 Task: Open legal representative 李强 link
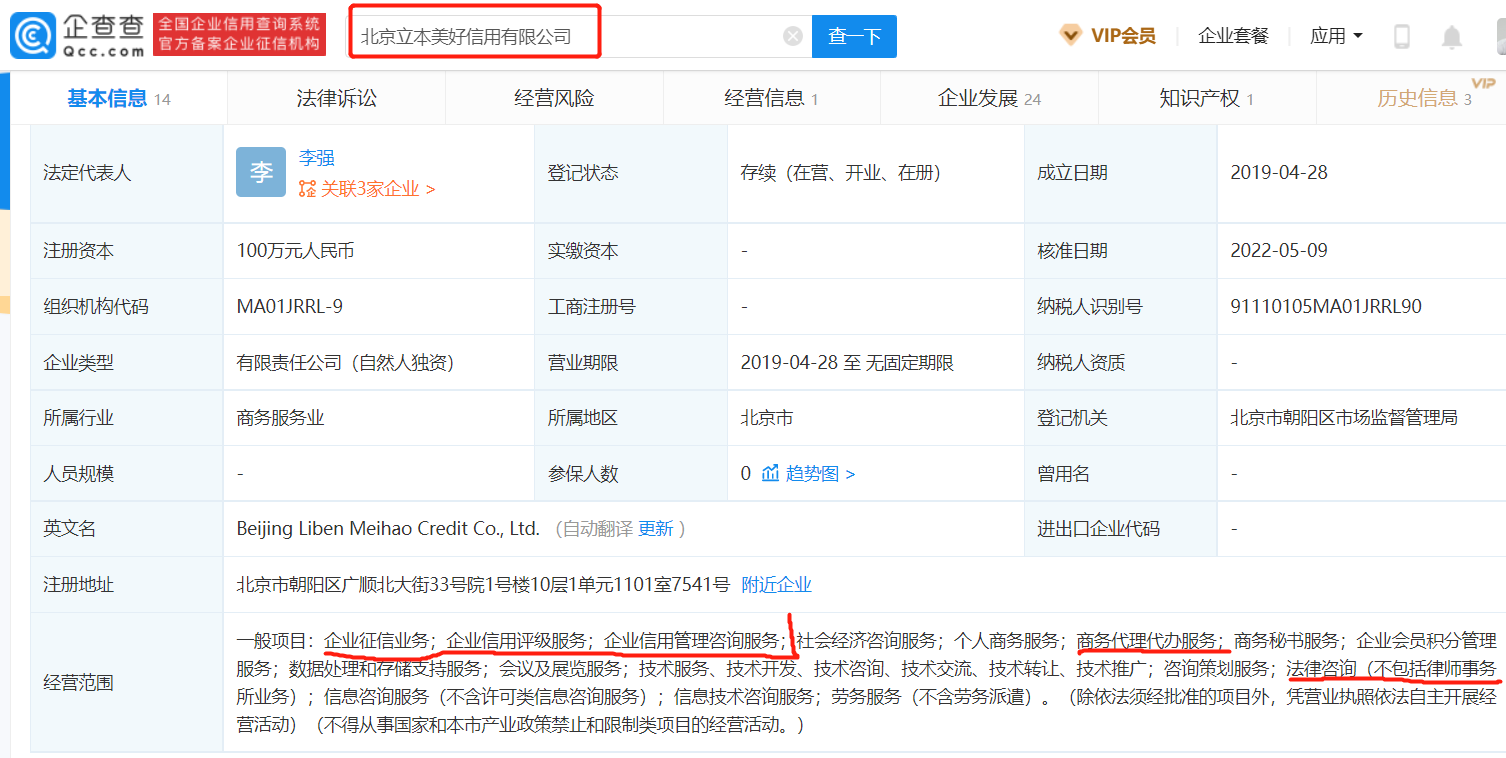click(317, 158)
